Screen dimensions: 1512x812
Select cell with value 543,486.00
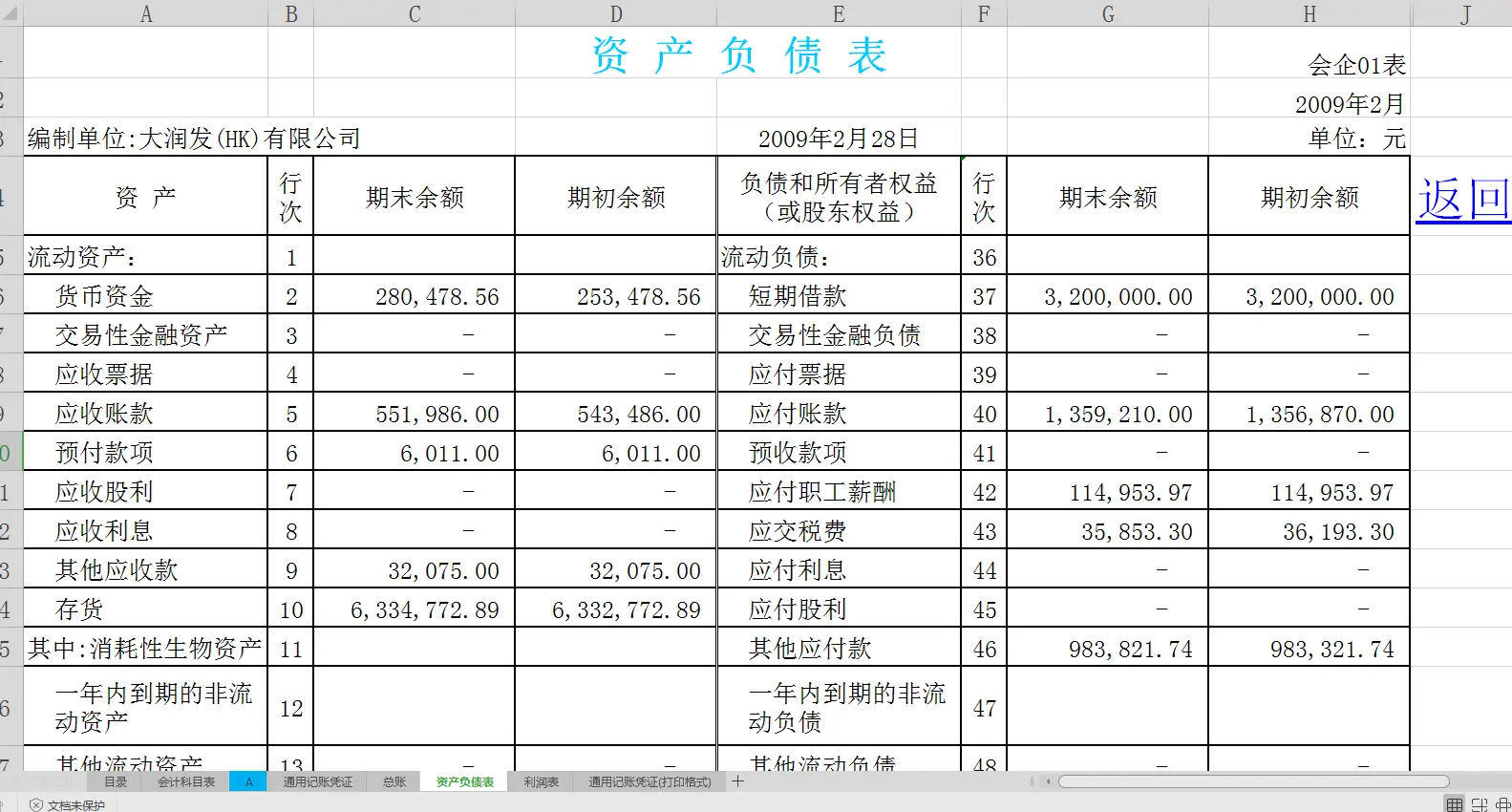[616, 414]
